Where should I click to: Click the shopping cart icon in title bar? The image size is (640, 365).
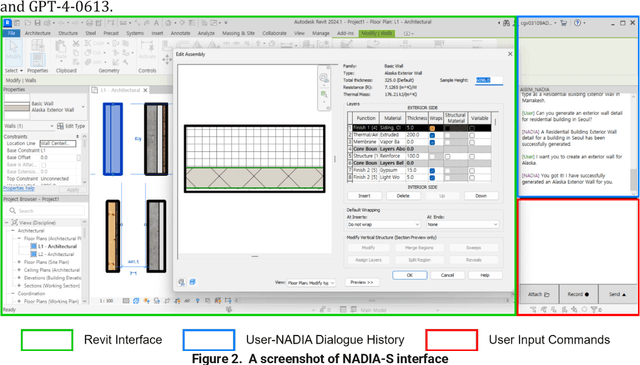pos(564,23)
